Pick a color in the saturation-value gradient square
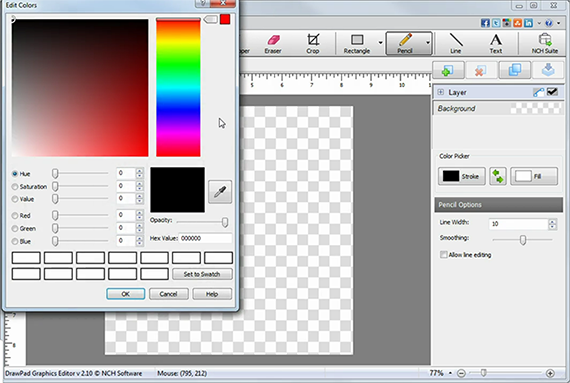The height and width of the screenshot is (383, 570). point(80,88)
